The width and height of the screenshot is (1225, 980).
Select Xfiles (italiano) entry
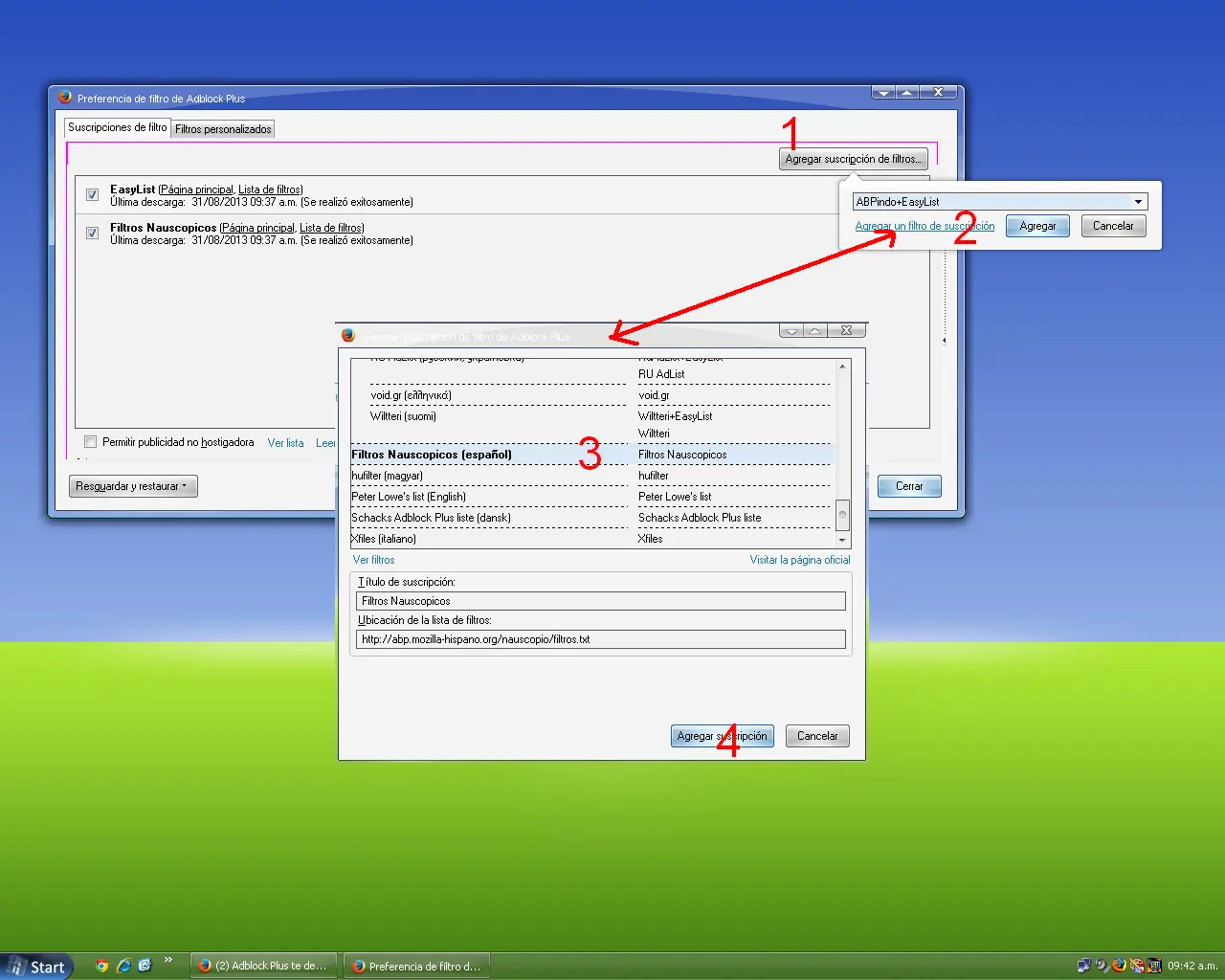[384, 539]
